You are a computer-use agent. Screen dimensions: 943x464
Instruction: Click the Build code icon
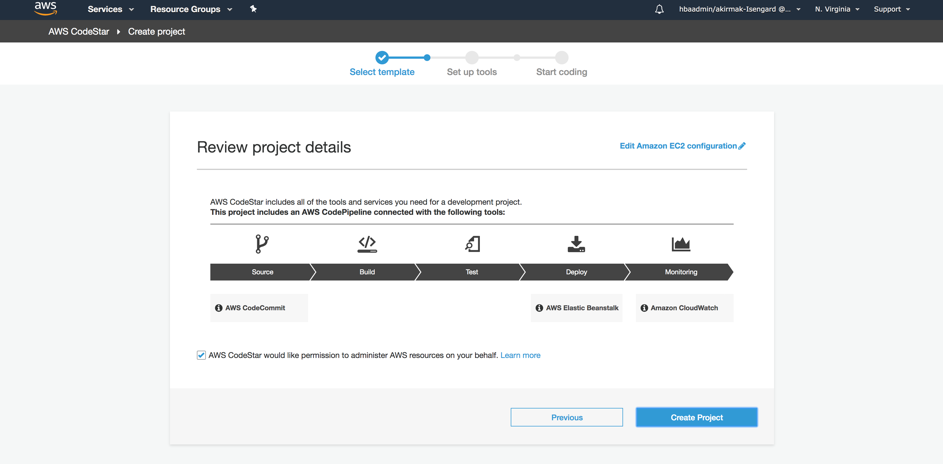coord(367,243)
